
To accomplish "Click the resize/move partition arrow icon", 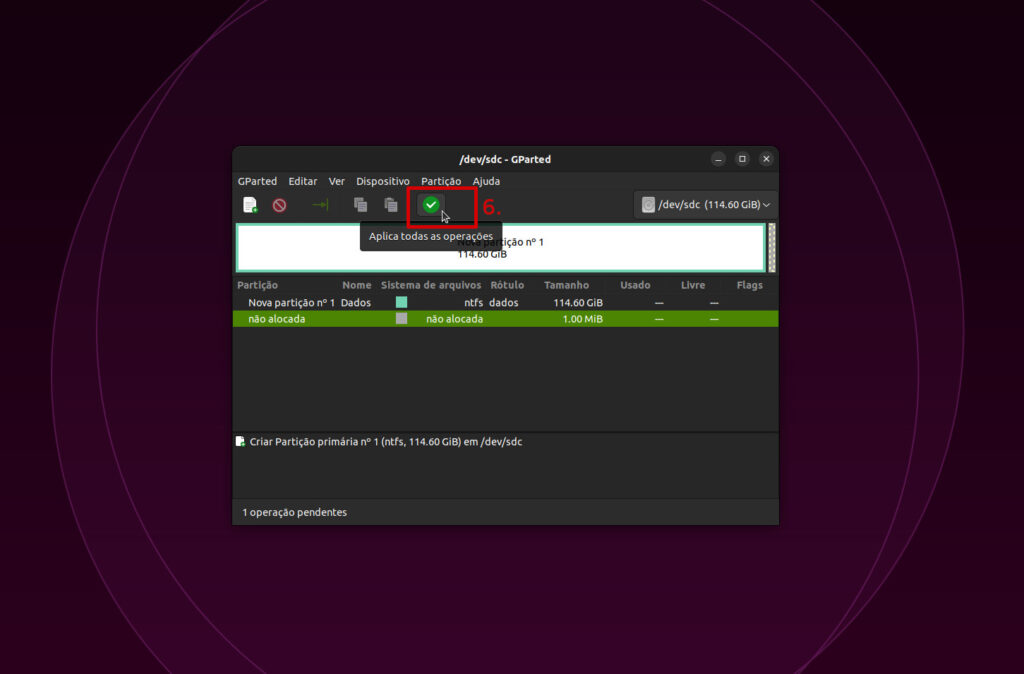I will click(x=320, y=205).
